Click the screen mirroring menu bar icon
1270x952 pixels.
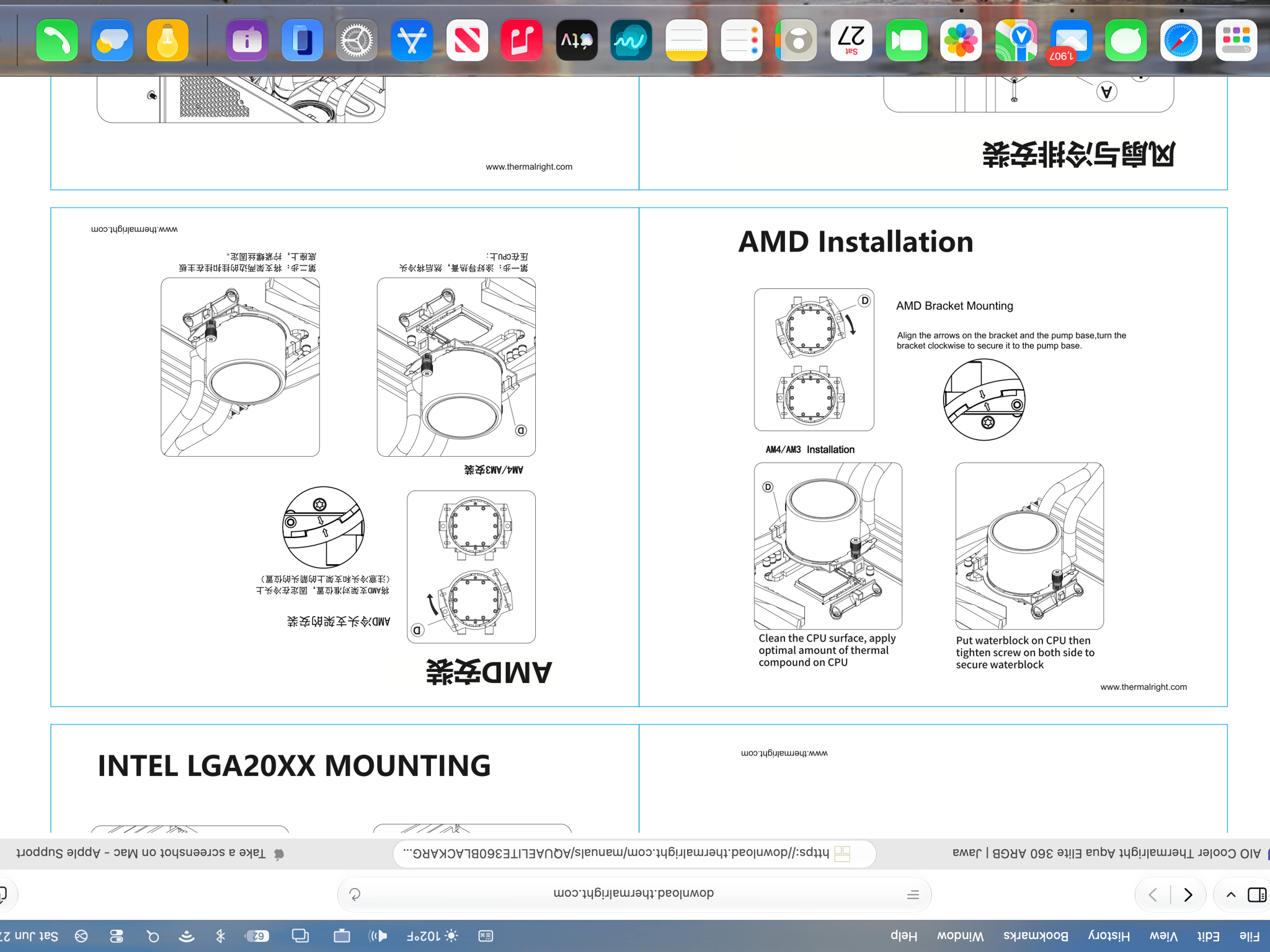pyautogui.click(x=300, y=936)
